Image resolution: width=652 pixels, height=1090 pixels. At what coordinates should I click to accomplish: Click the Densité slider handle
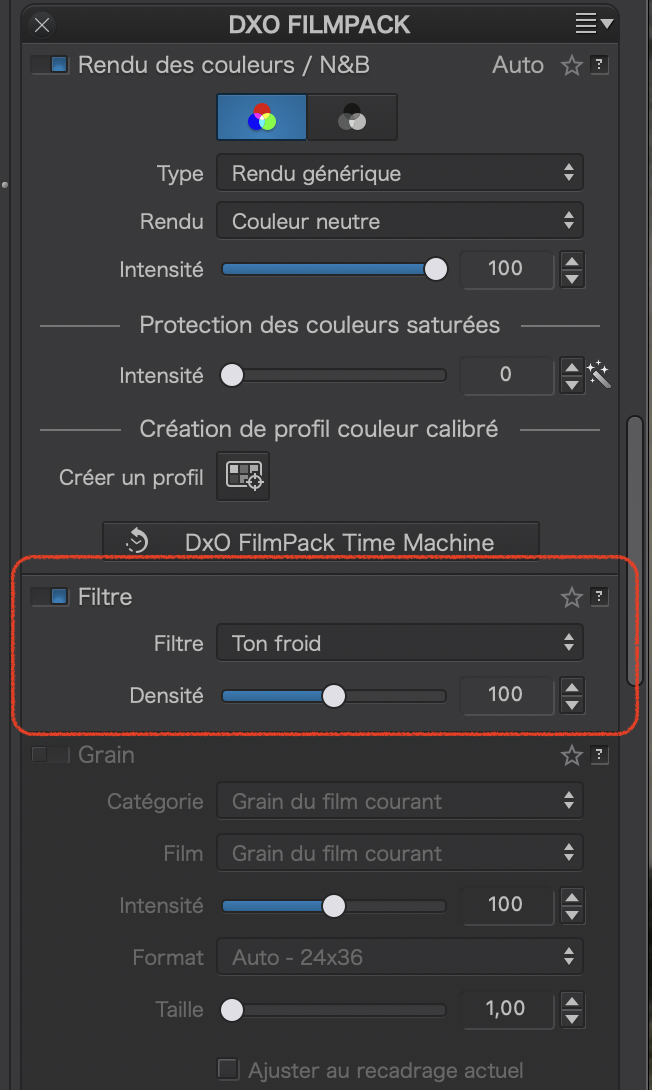pyautogui.click(x=334, y=696)
